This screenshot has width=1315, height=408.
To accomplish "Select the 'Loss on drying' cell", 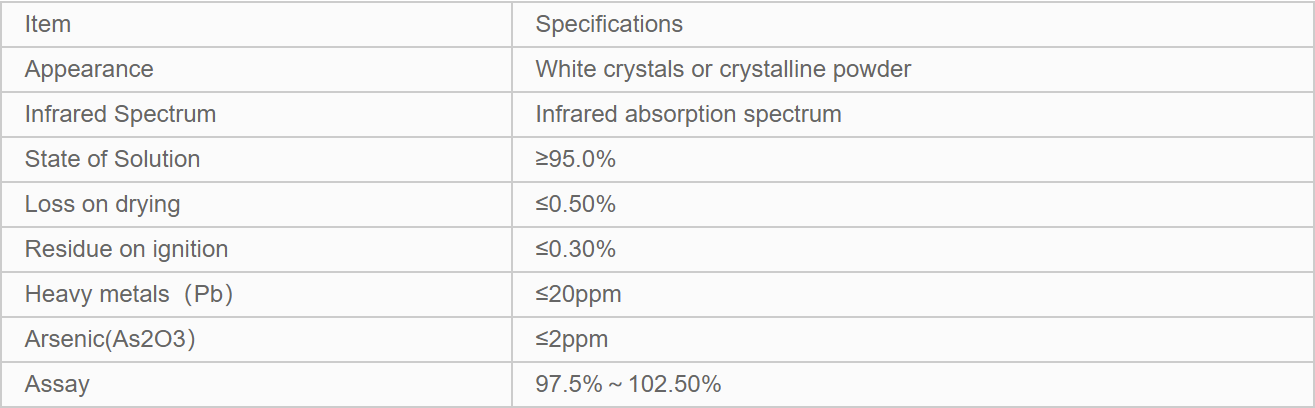I will tap(102, 204).
